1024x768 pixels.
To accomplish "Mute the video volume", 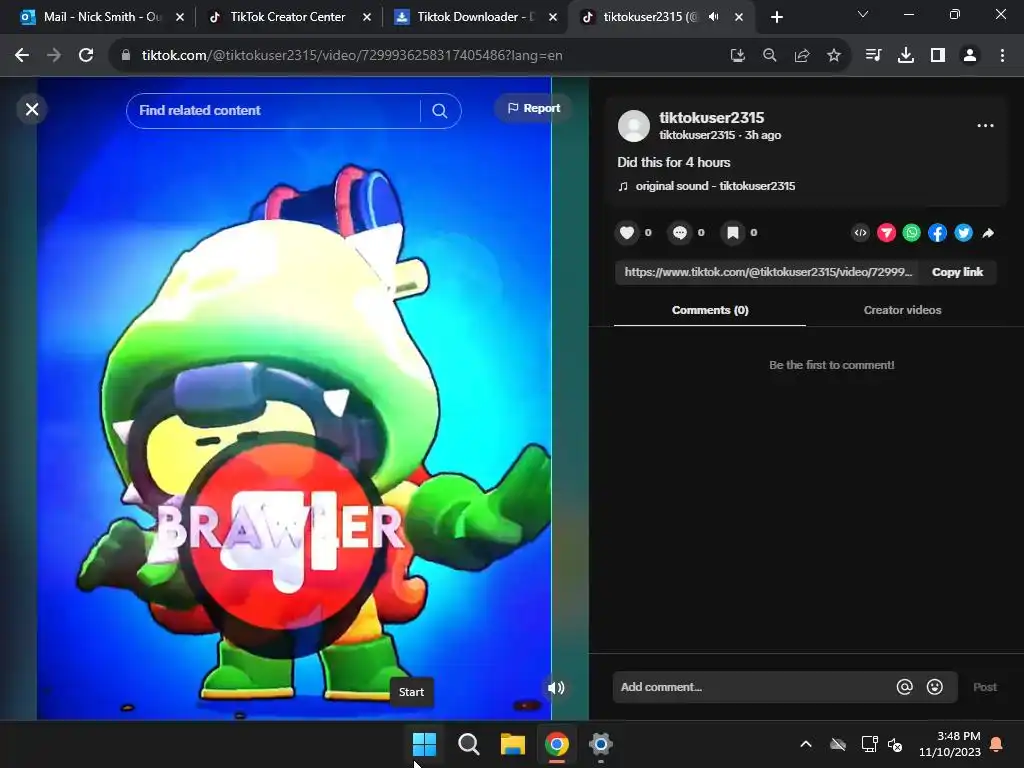I will click(556, 688).
